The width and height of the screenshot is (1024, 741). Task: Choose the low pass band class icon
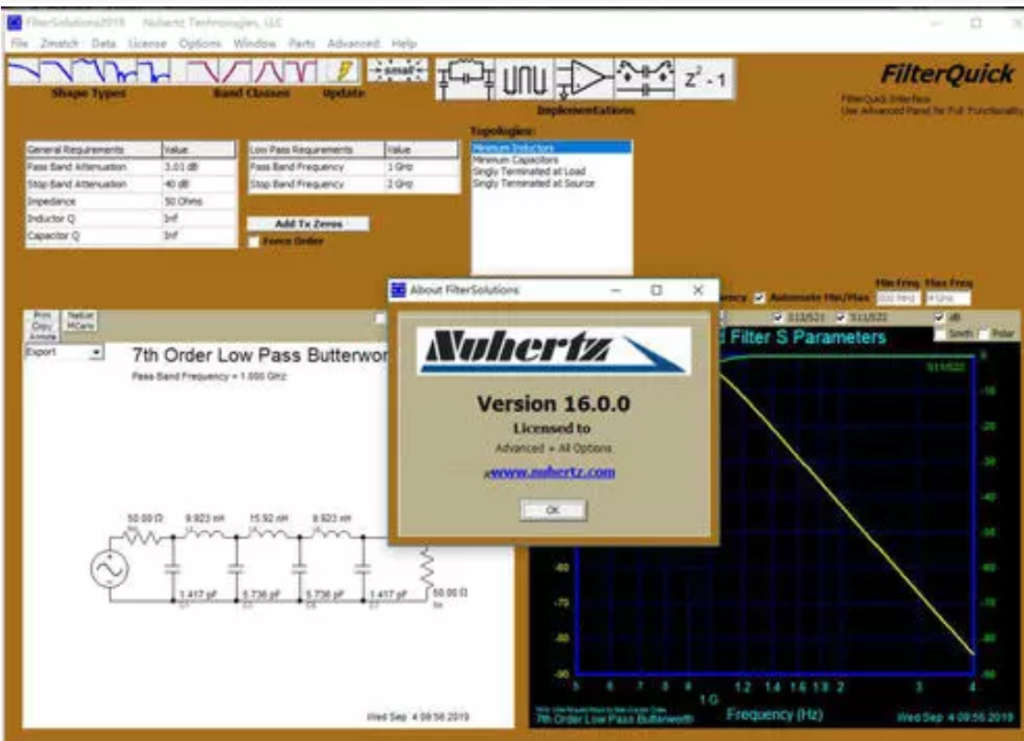click(203, 71)
